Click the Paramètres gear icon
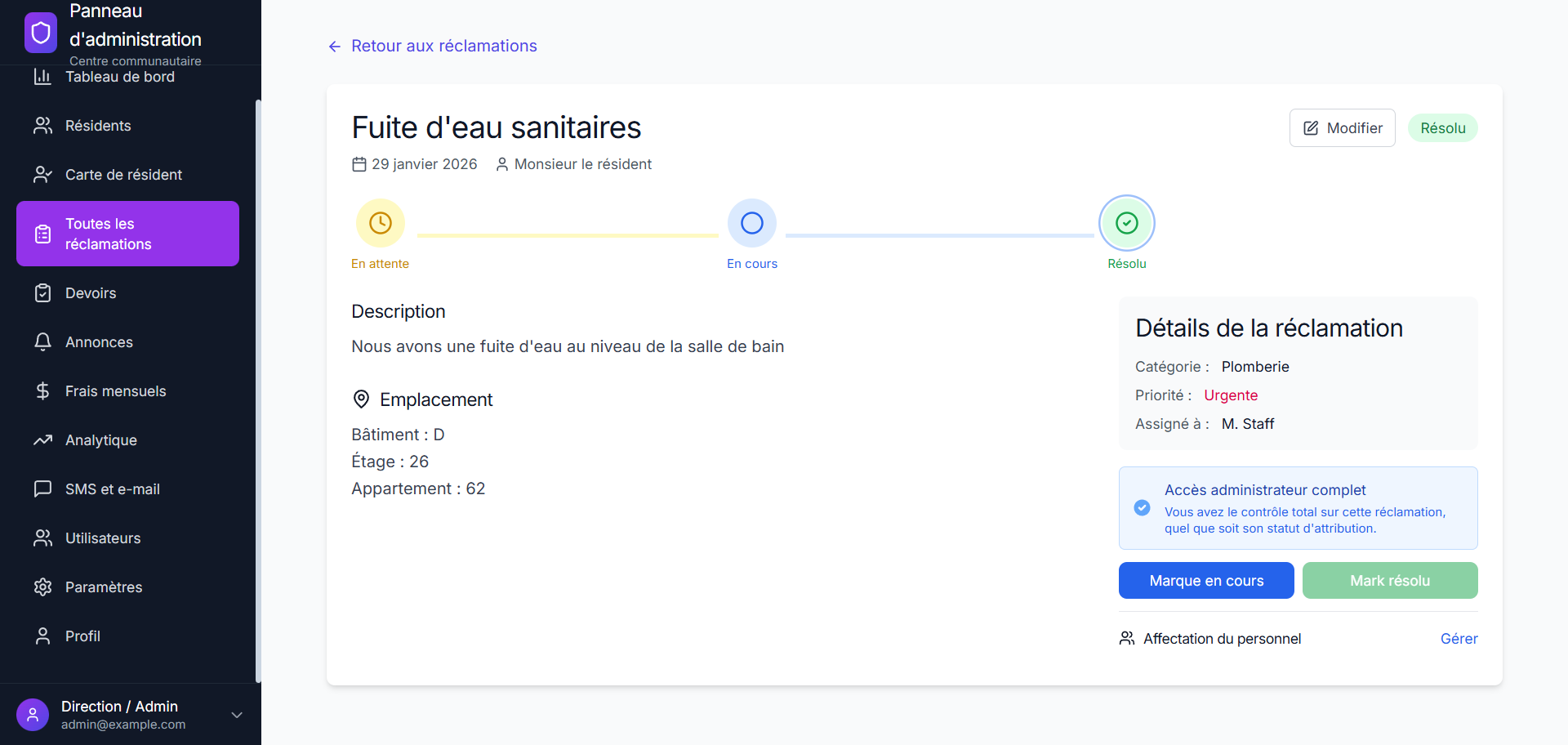The height and width of the screenshot is (745, 1568). click(x=42, y=587)
